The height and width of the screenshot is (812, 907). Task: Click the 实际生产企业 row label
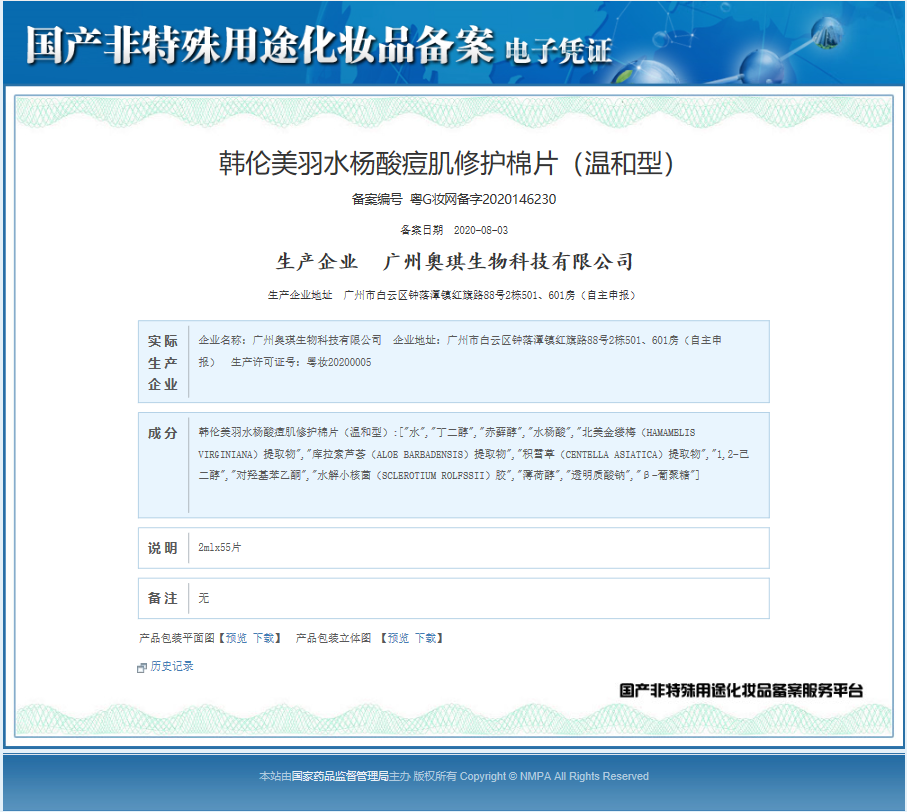[x=163, y=362]
